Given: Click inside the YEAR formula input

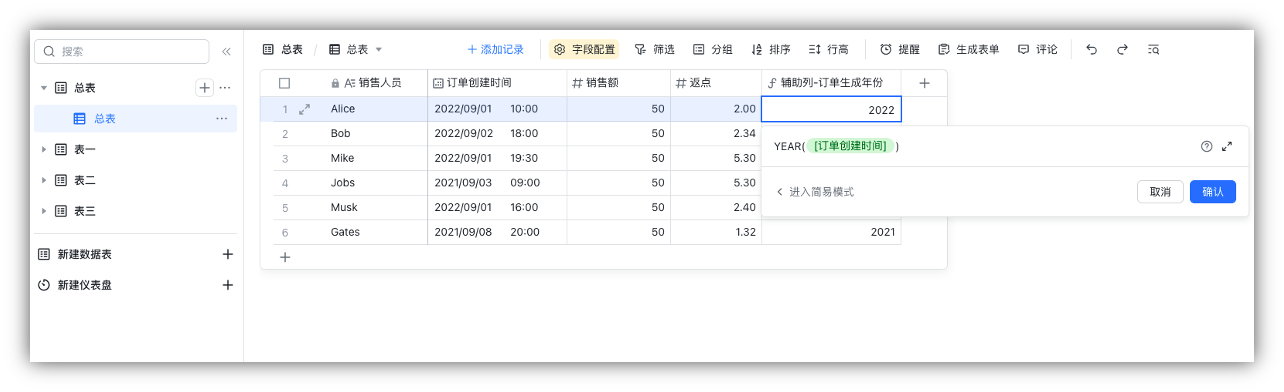Looking at the screenshot, I should tap(980, 146).
